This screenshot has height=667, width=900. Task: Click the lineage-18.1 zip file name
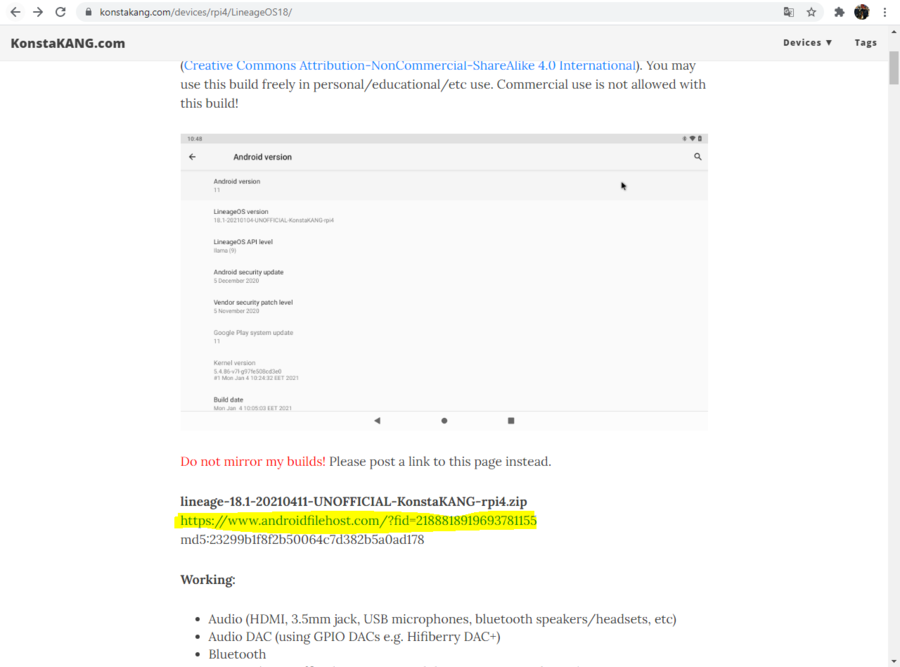[354, 502]
